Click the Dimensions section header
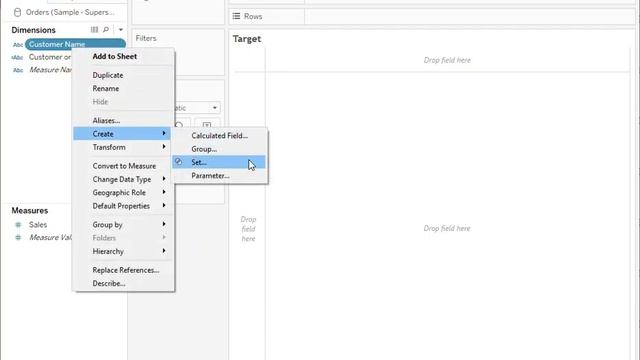Image resolution: width=640 pixels, height=360 pixels. (x=33, y=30)
